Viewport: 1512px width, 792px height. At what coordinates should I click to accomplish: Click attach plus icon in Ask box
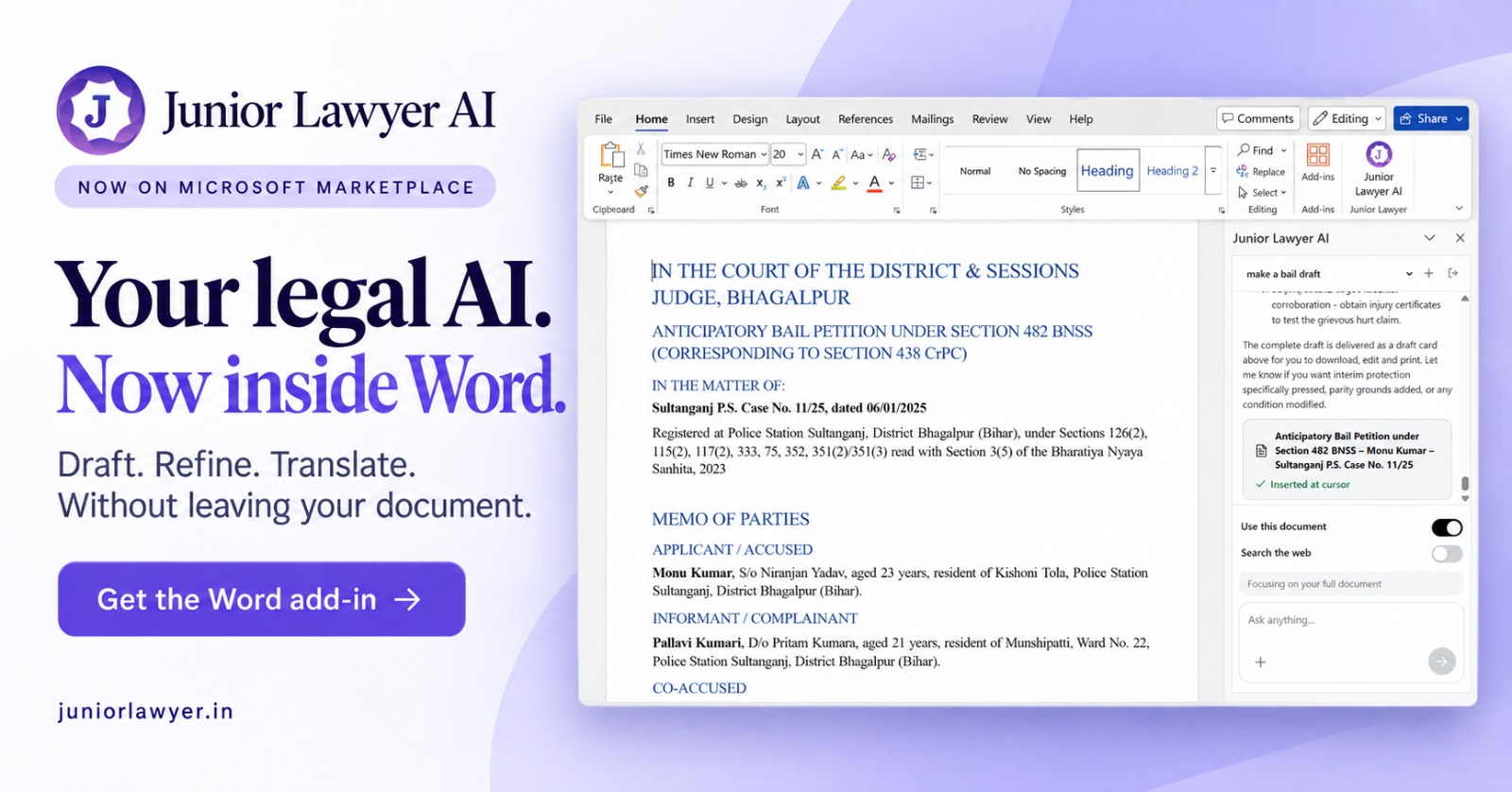1260,662
